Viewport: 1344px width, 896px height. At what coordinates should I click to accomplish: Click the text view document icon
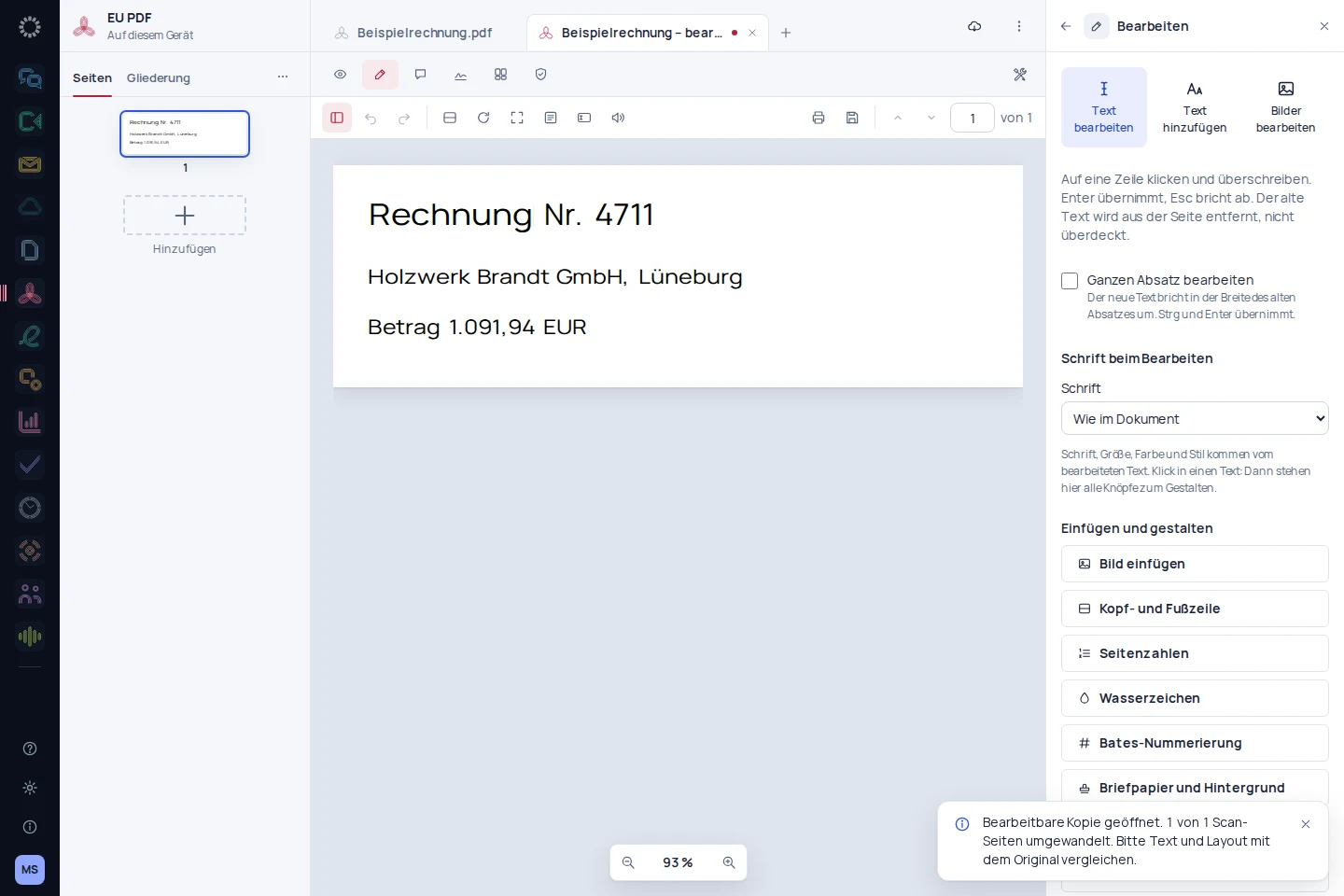(551, 118)
